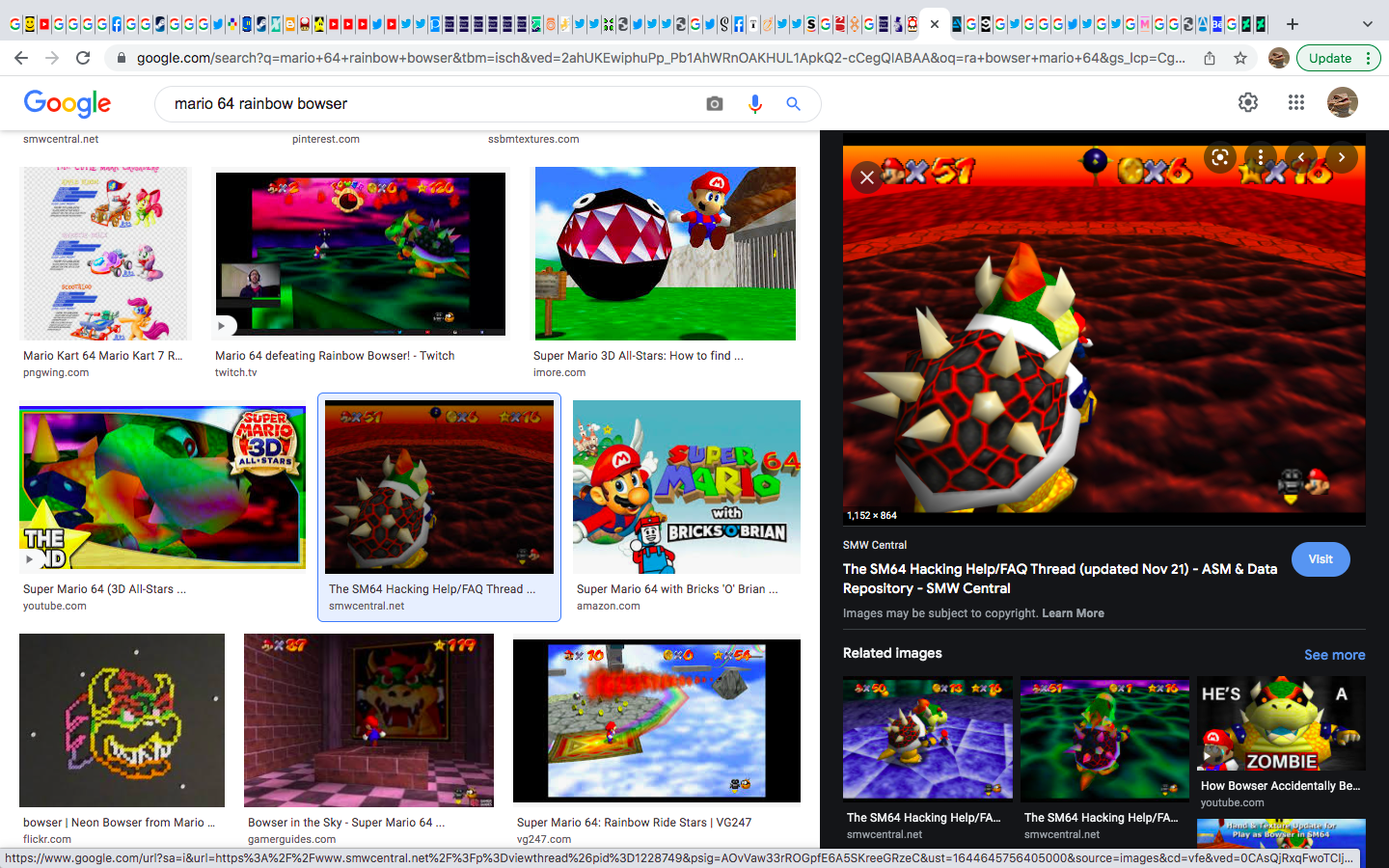Image resolution: width=1389 pixels, height=868 pixels.
Task: Click the ssbmtextures.com source label
Action: [x=533, y=139]
